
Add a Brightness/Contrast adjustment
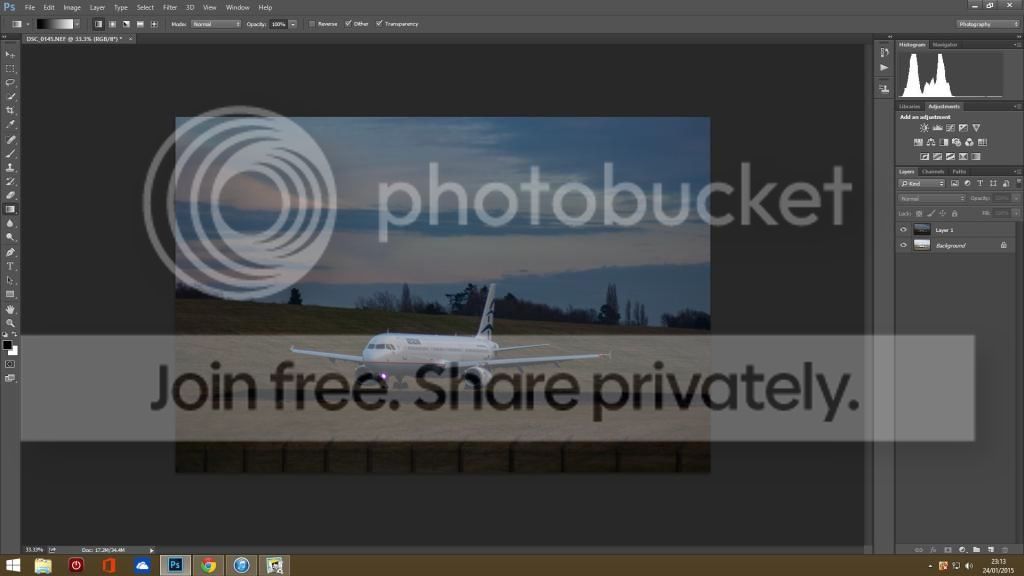pyautogui.click(x=924, y=128)
